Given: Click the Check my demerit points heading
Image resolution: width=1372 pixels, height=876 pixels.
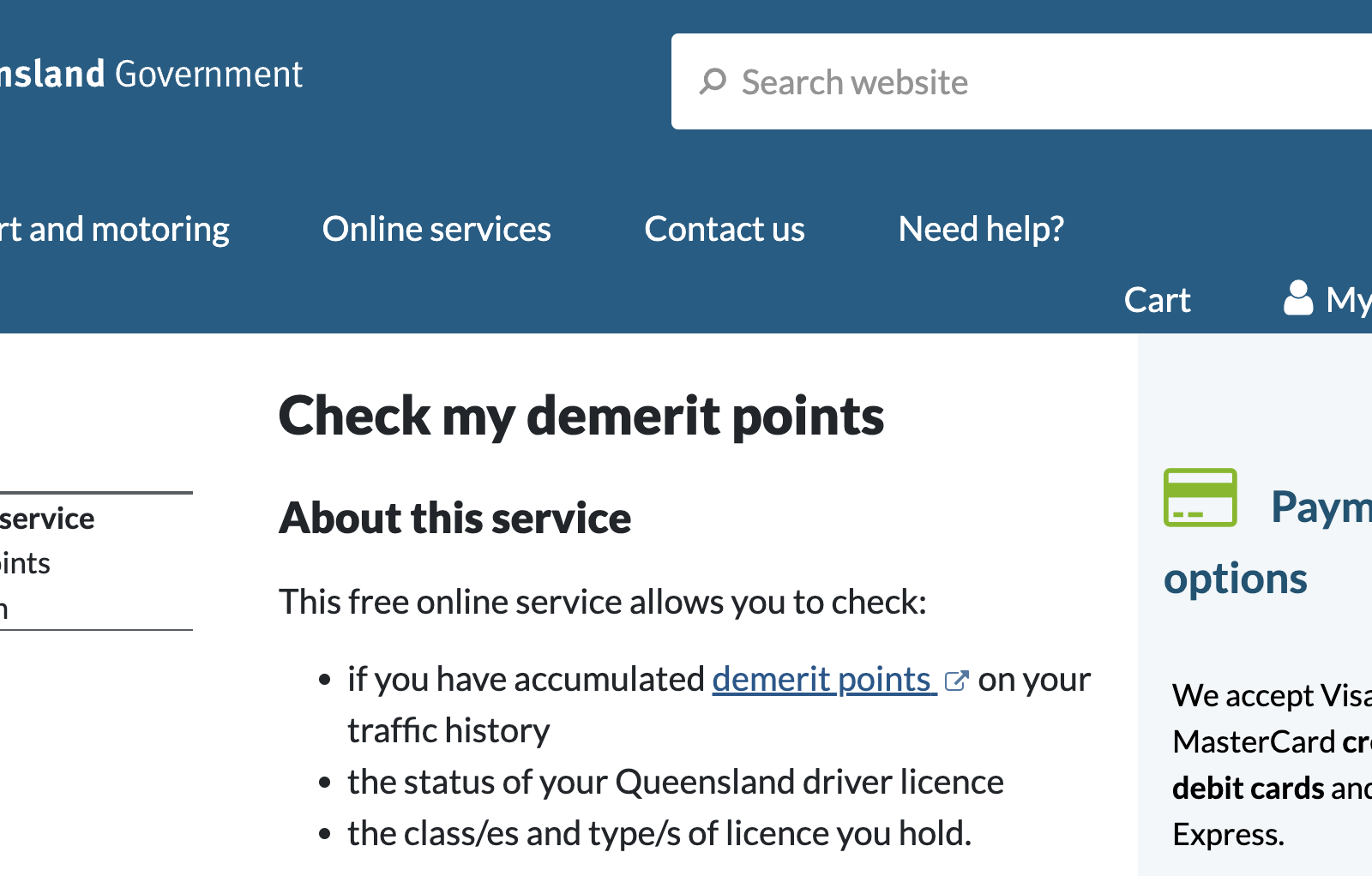Looking at the screenshot, I should [581, 416].
